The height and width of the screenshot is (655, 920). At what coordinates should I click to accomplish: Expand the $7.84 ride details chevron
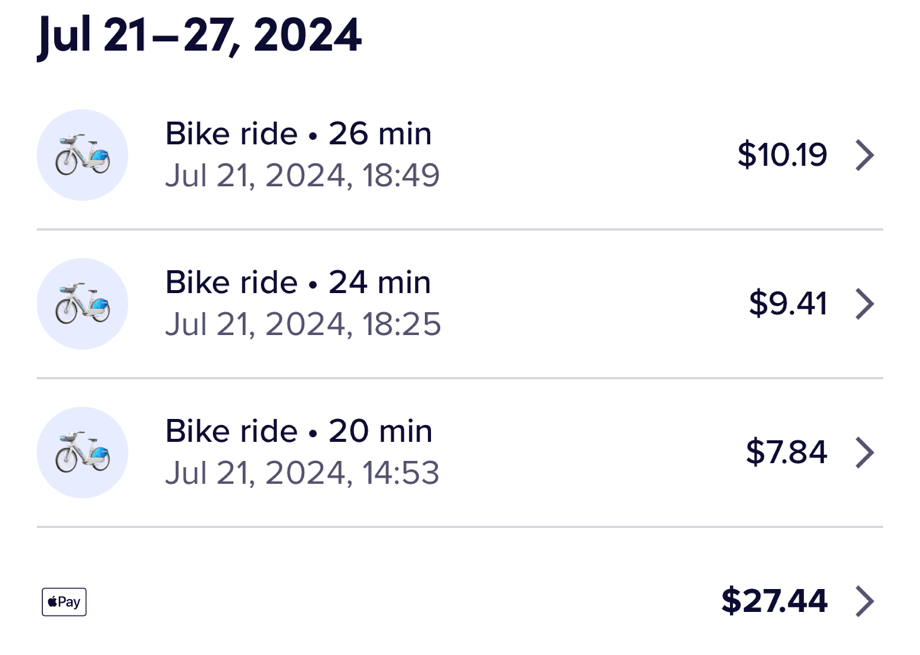click(865, 452)
